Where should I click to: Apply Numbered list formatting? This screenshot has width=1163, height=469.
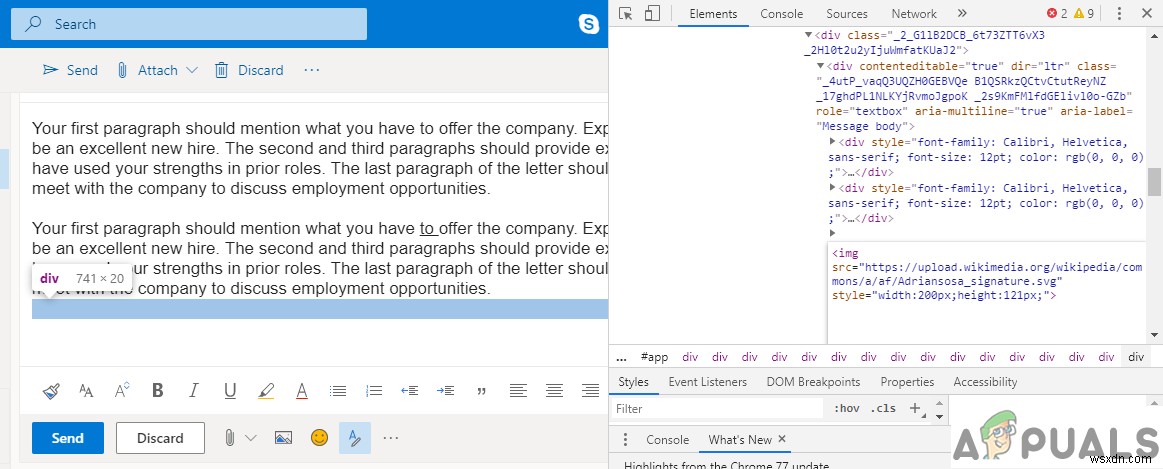tap(374, 390)
